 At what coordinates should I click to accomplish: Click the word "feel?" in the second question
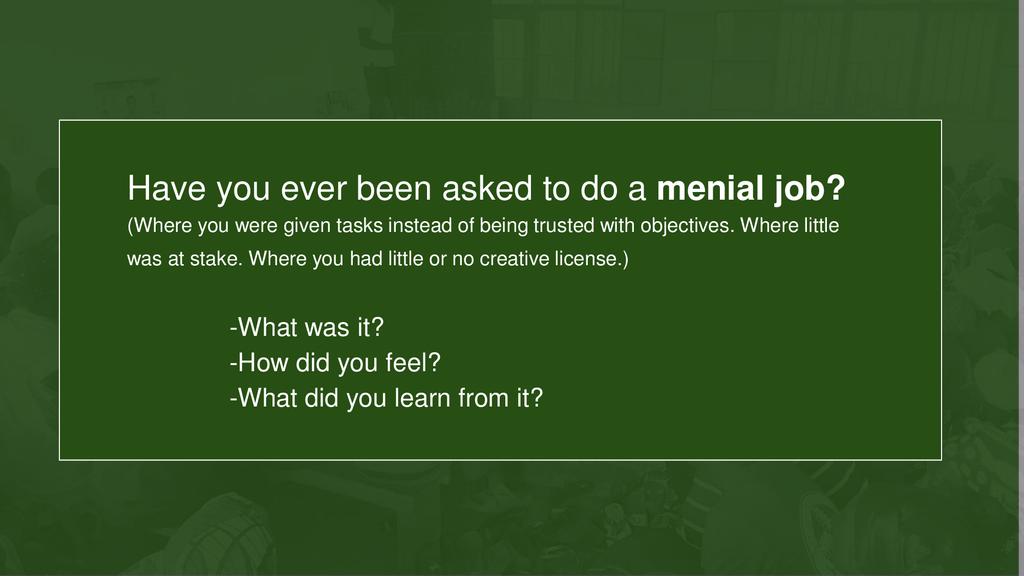click(414, 363)
